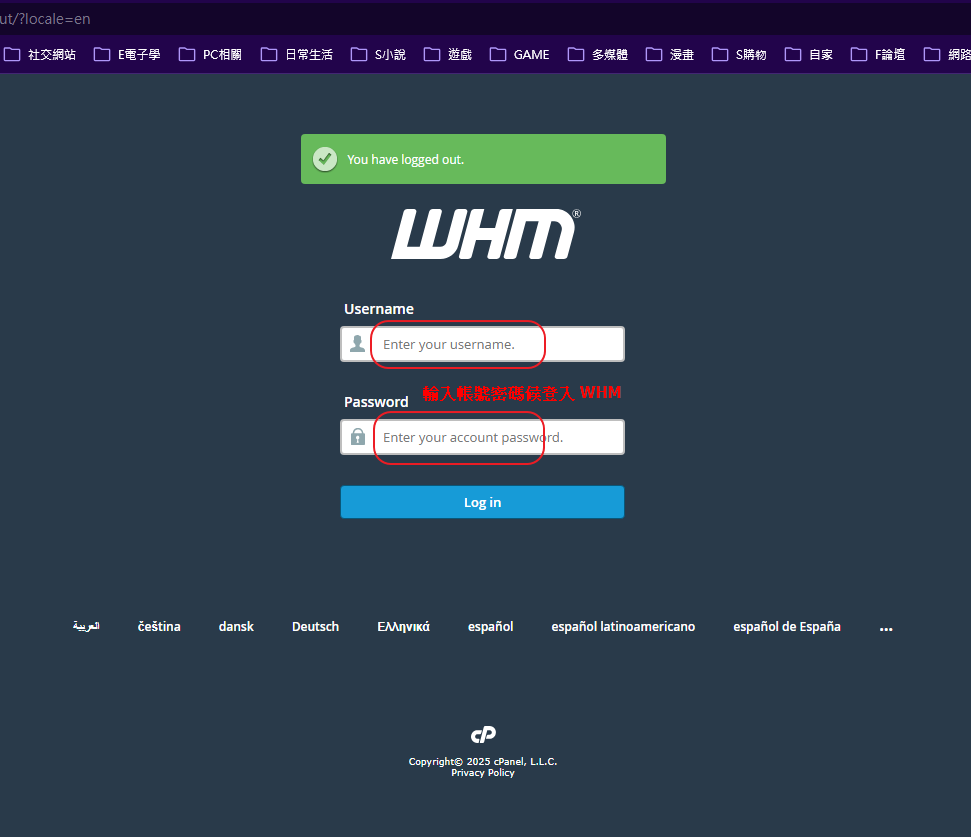Viewport: 971px width, 837px height.
Task: Select español latinoamericano language
Action: point(623,627)
